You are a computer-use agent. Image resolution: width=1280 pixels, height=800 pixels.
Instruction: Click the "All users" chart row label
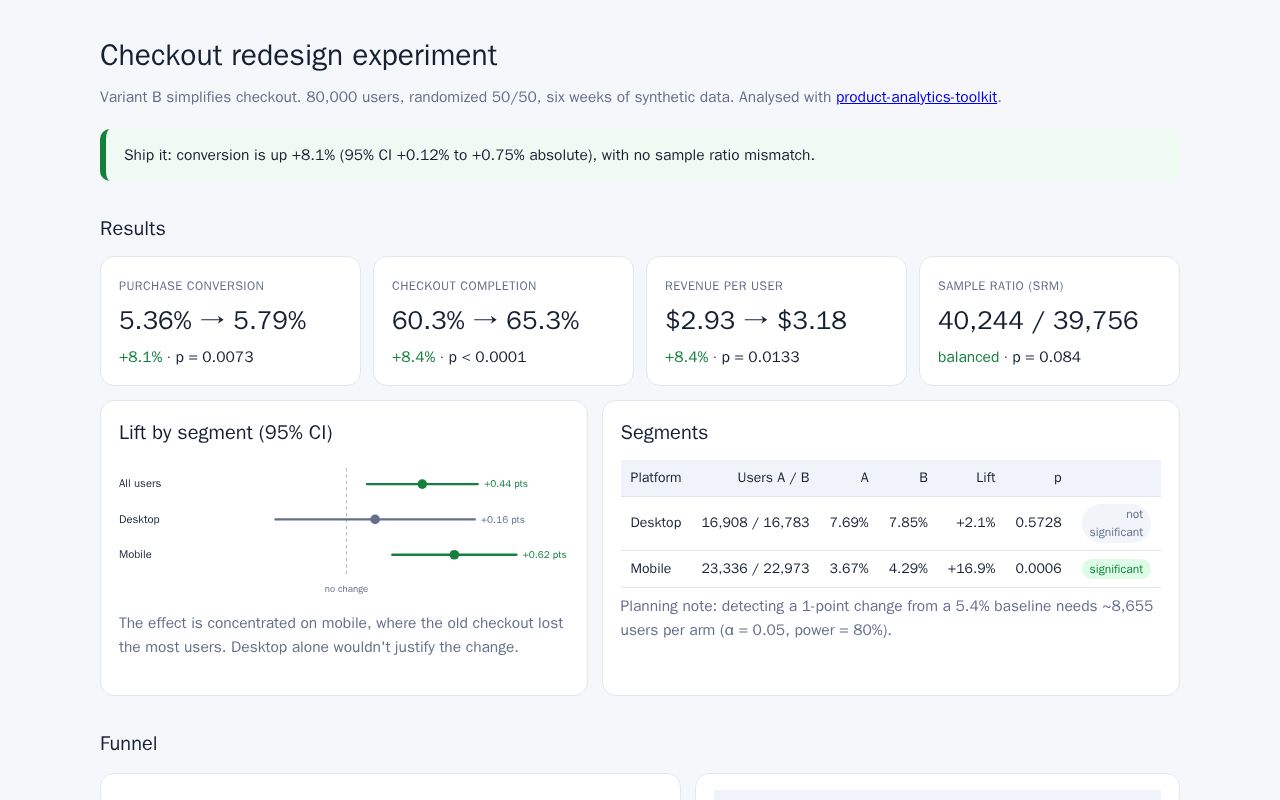[x=140, y=484]
